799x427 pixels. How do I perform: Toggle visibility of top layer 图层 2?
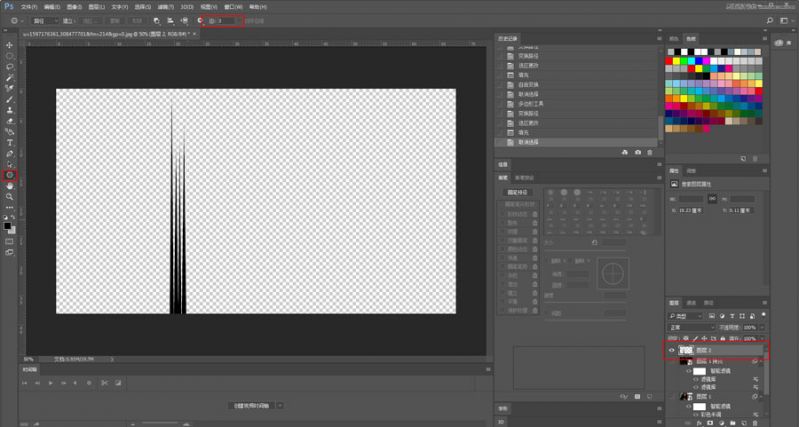[x=672, y=351]
